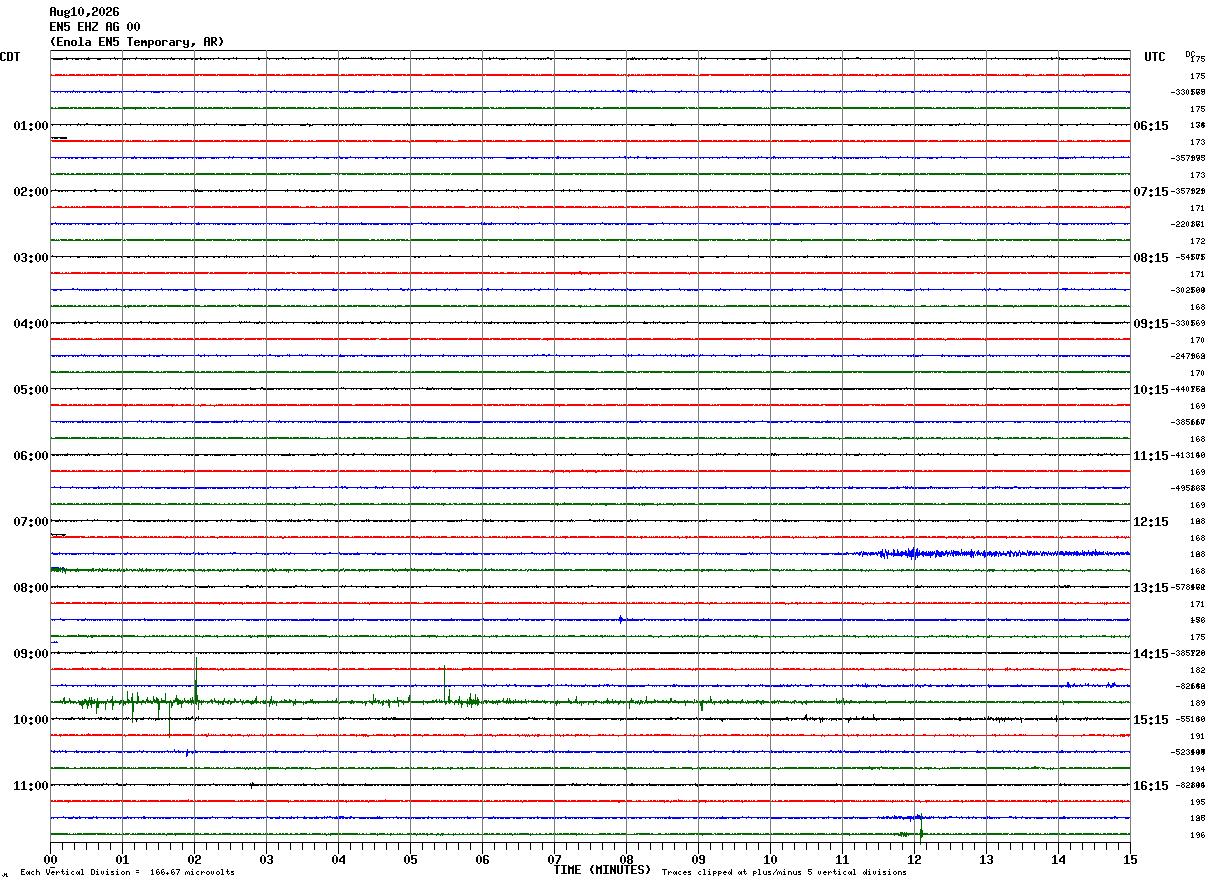Select the 07:00 CDT row label
Image resolution: width=1210 pixels, height=886 pixels.
(x=31, y=522)
